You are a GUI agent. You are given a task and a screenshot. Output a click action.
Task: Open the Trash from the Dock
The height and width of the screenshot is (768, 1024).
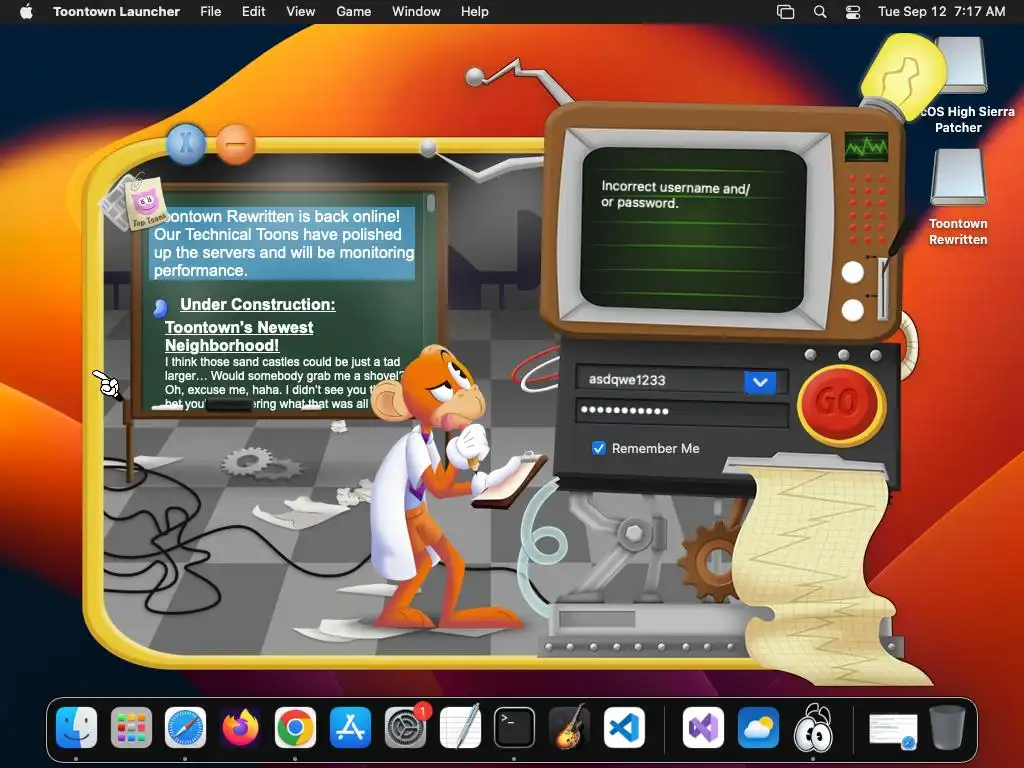point(947,727)
